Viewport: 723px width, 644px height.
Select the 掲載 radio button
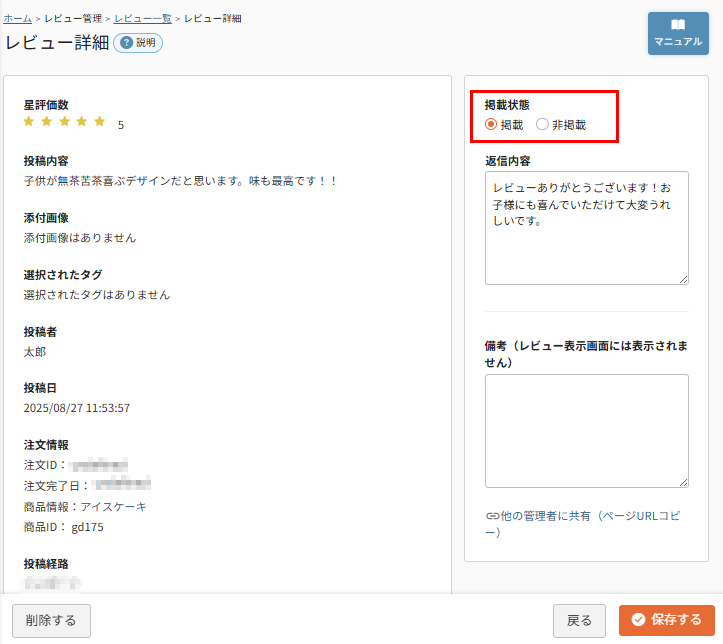tap(491, 124)
